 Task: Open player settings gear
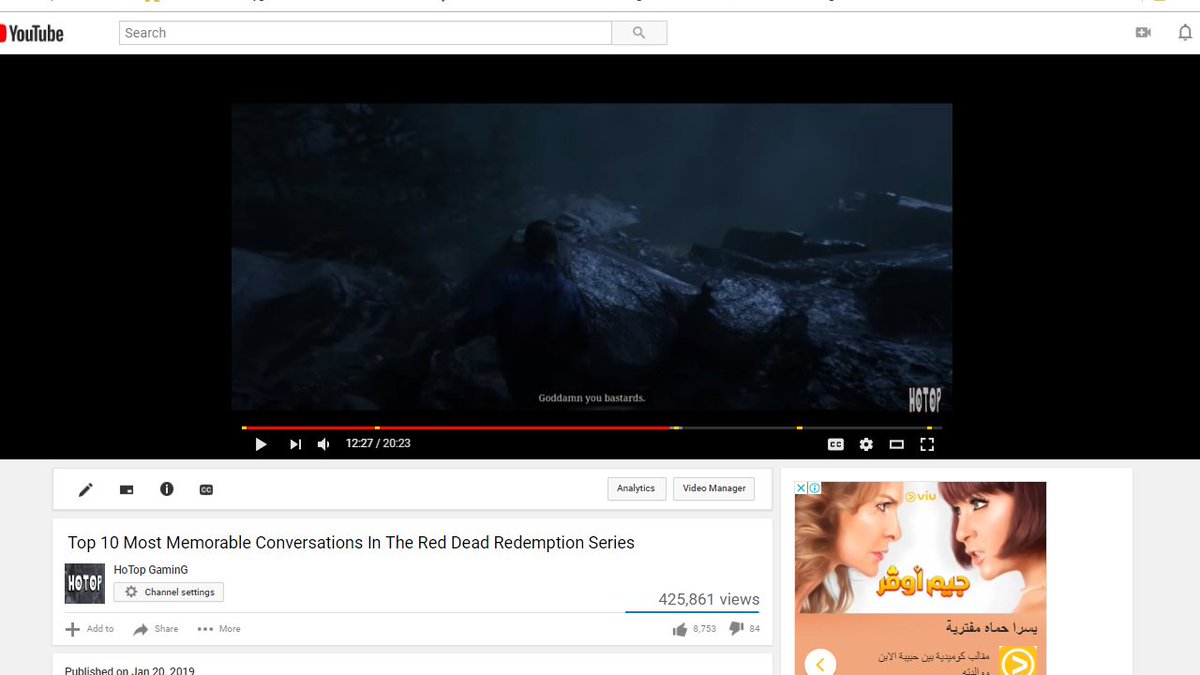866,444
